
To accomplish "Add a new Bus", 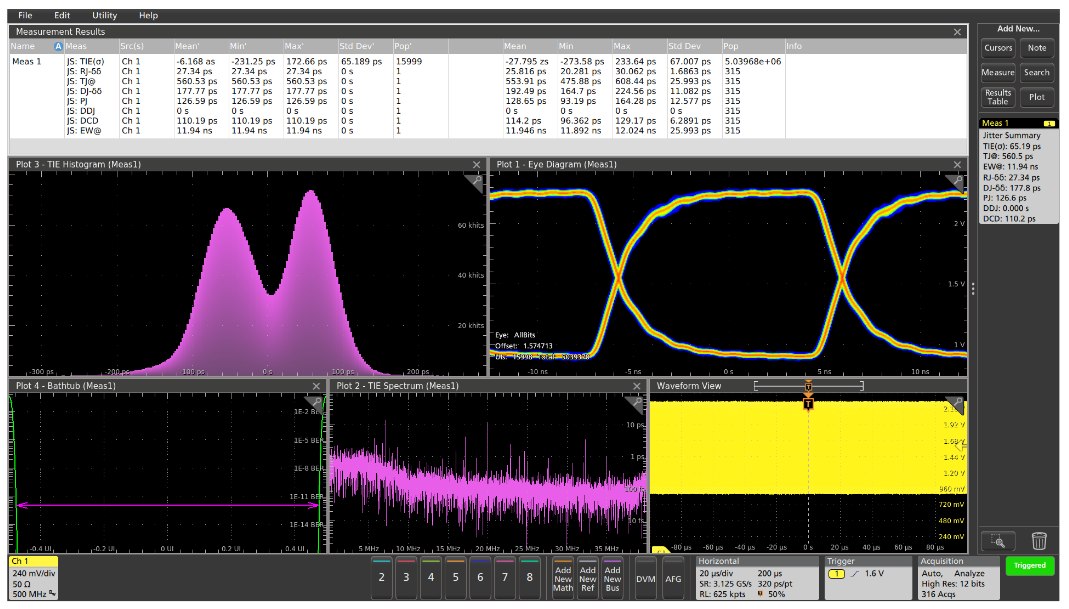I will click(x=613, y=577).
